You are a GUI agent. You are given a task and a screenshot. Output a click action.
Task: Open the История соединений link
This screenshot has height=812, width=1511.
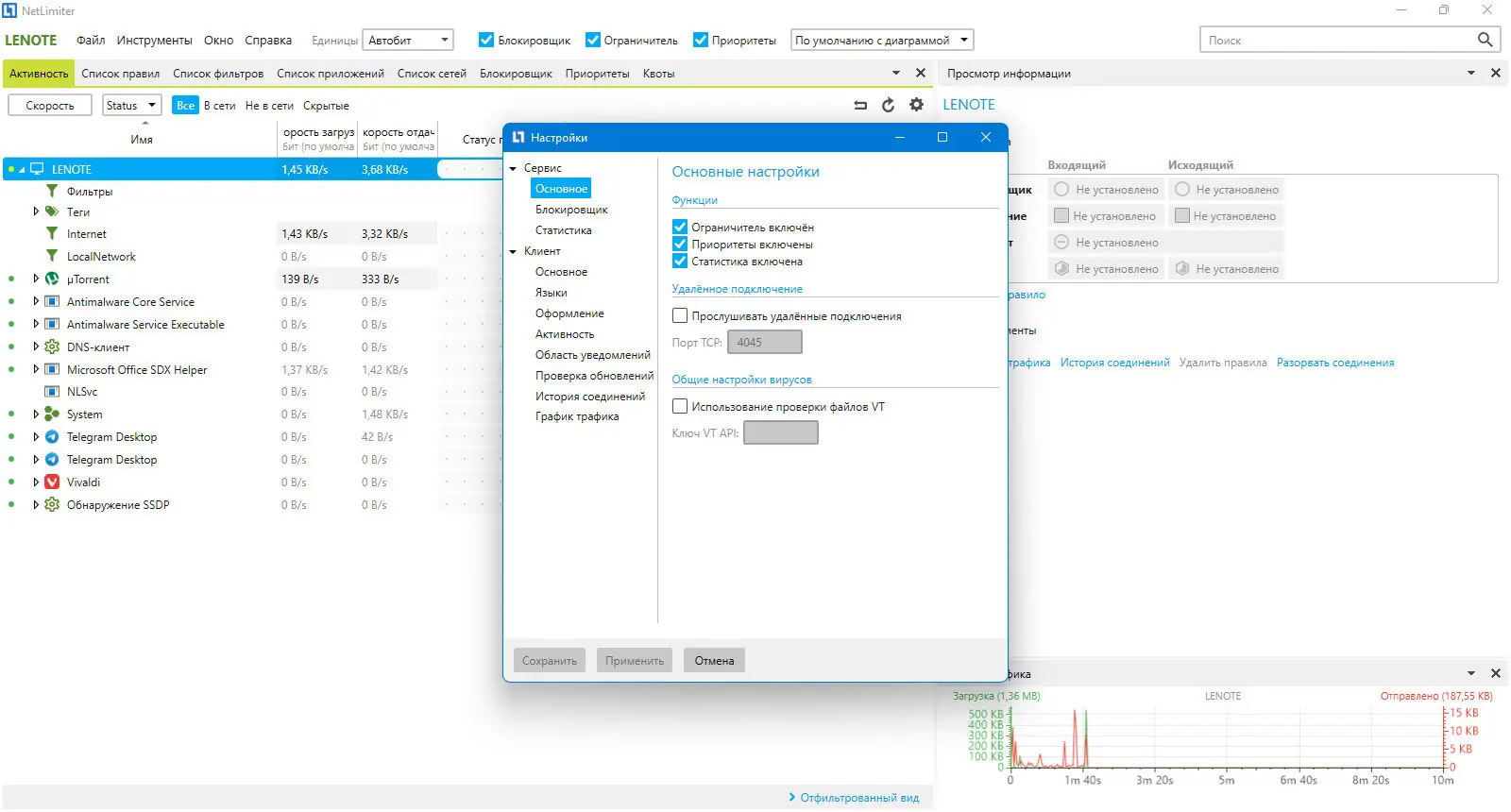tap(1114, 363)
